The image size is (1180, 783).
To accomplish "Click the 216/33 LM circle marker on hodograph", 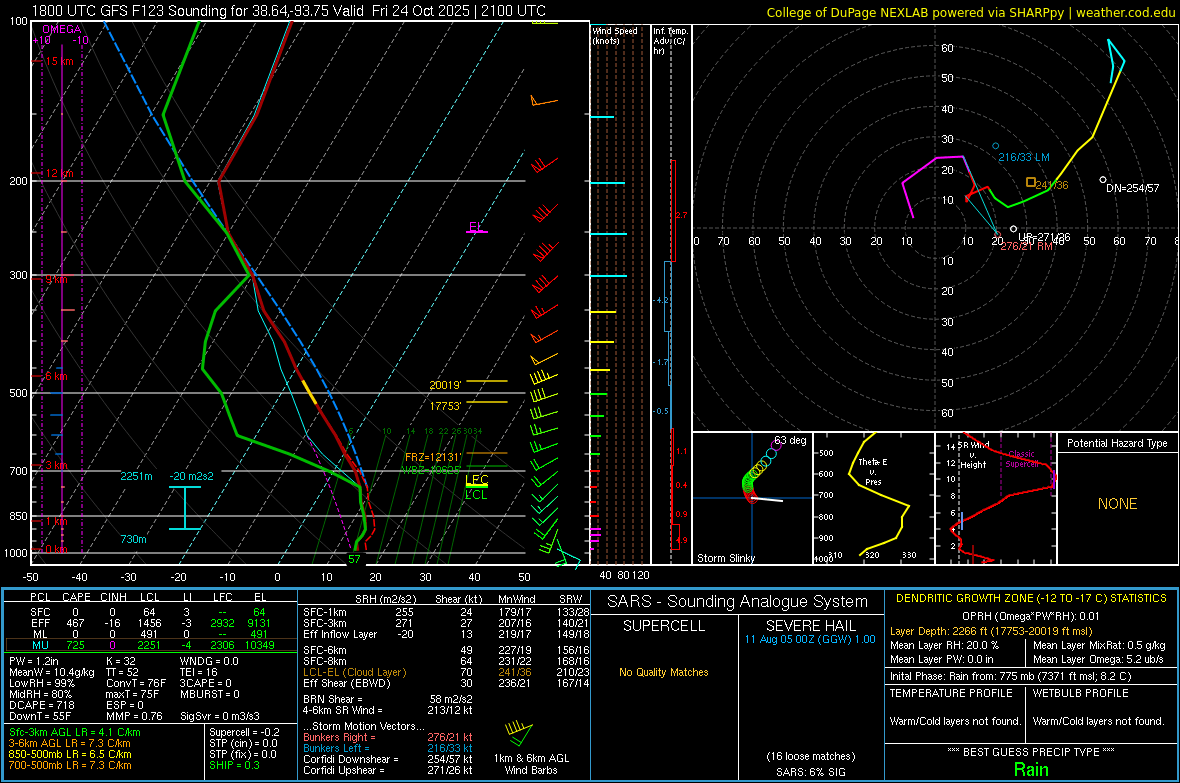I will (x=996, y=146).
